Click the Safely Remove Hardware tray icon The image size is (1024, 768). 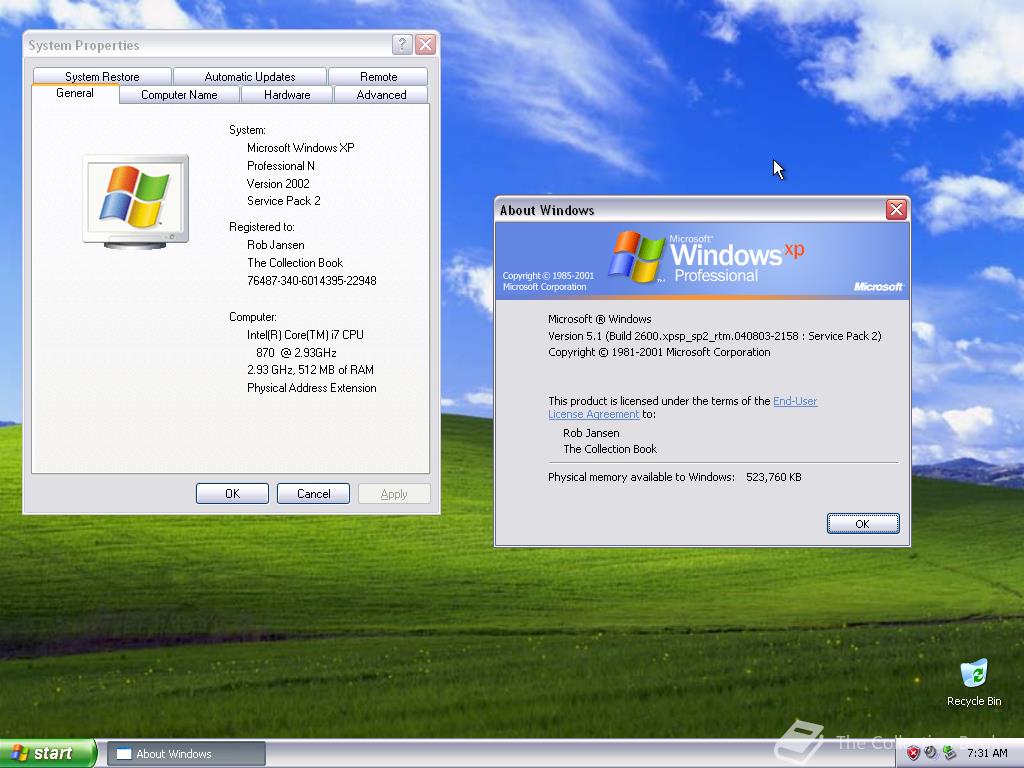(x=949, y=753)
